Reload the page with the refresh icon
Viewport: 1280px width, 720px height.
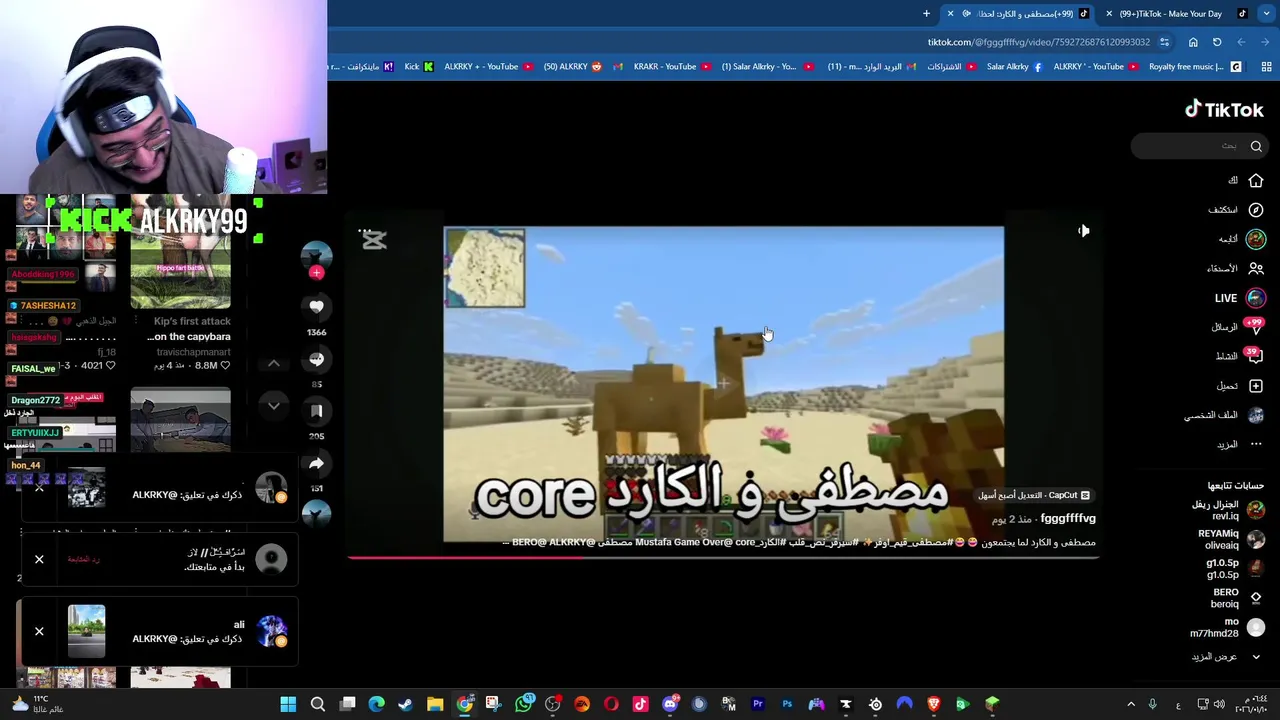[1217, 42]
